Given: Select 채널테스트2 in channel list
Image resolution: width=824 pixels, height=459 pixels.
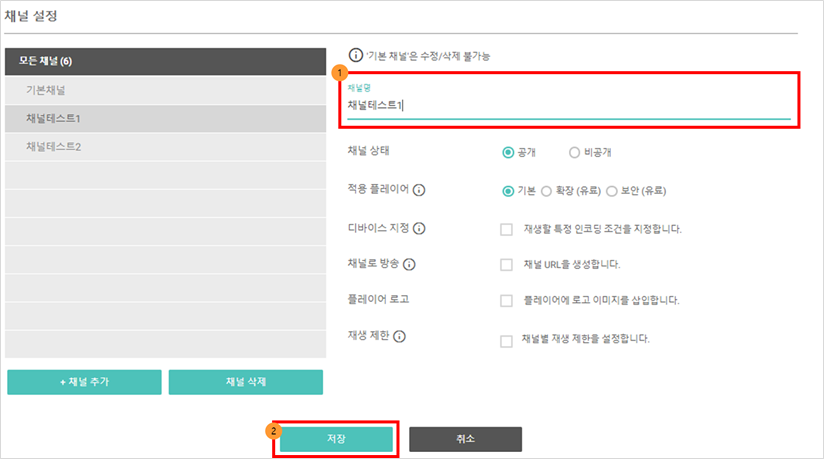Looking at the screenshot, I should click(x=166, y=147).
